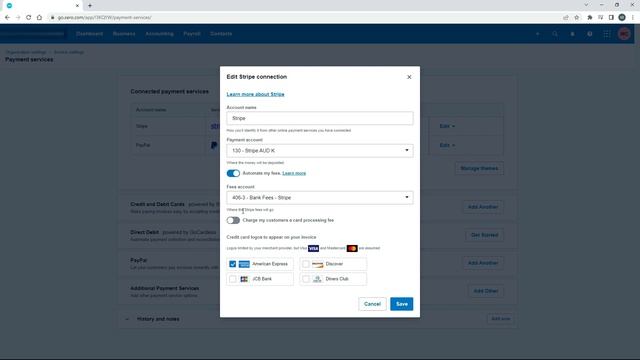
Task: Click the Visa logo in the note
Action: pos(313,248)
